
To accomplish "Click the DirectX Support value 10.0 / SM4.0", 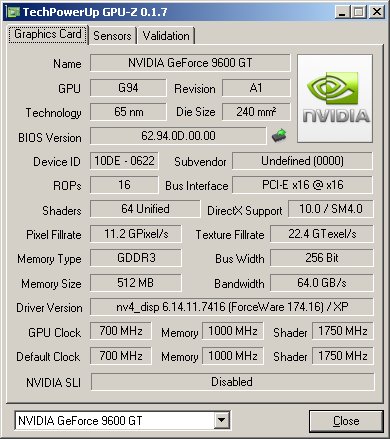I will (331, 209).
